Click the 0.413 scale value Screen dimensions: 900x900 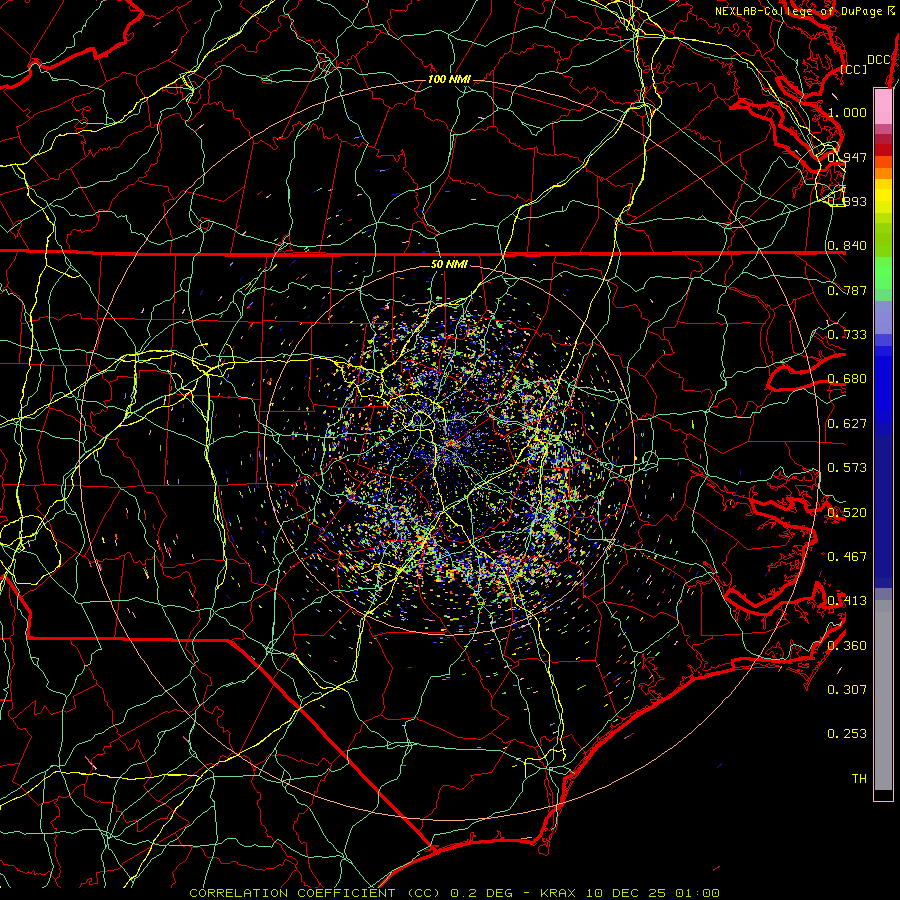click(x=847, y=601)
